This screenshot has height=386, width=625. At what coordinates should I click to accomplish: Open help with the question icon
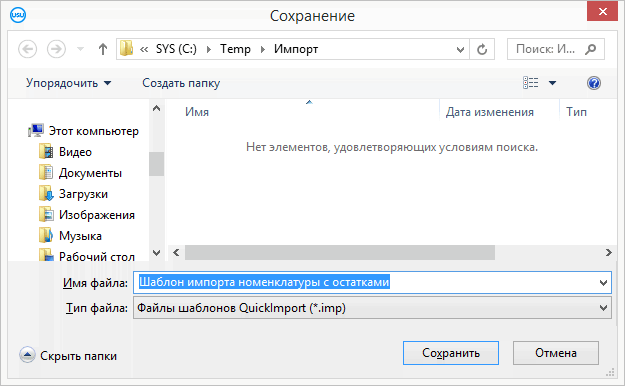pos(594,83)
